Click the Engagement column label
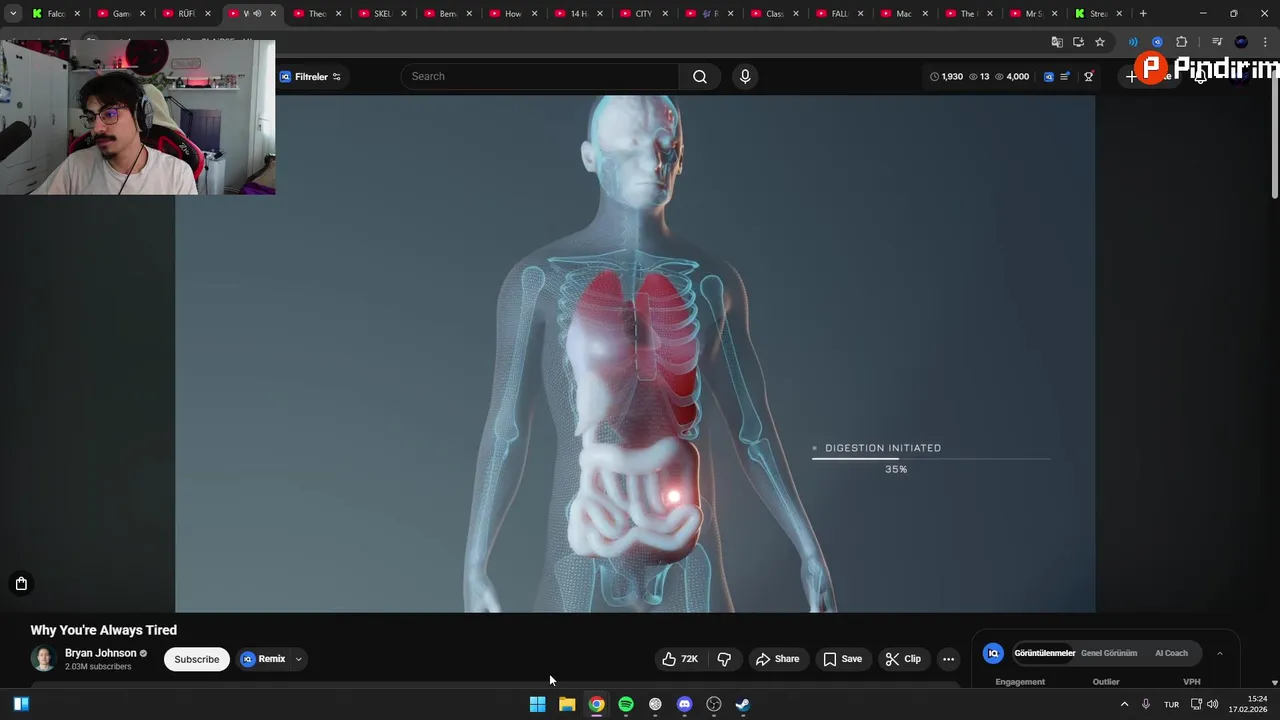Image resolution: width=1280 pixels, height=720 pixels. tap(1020, 682)
